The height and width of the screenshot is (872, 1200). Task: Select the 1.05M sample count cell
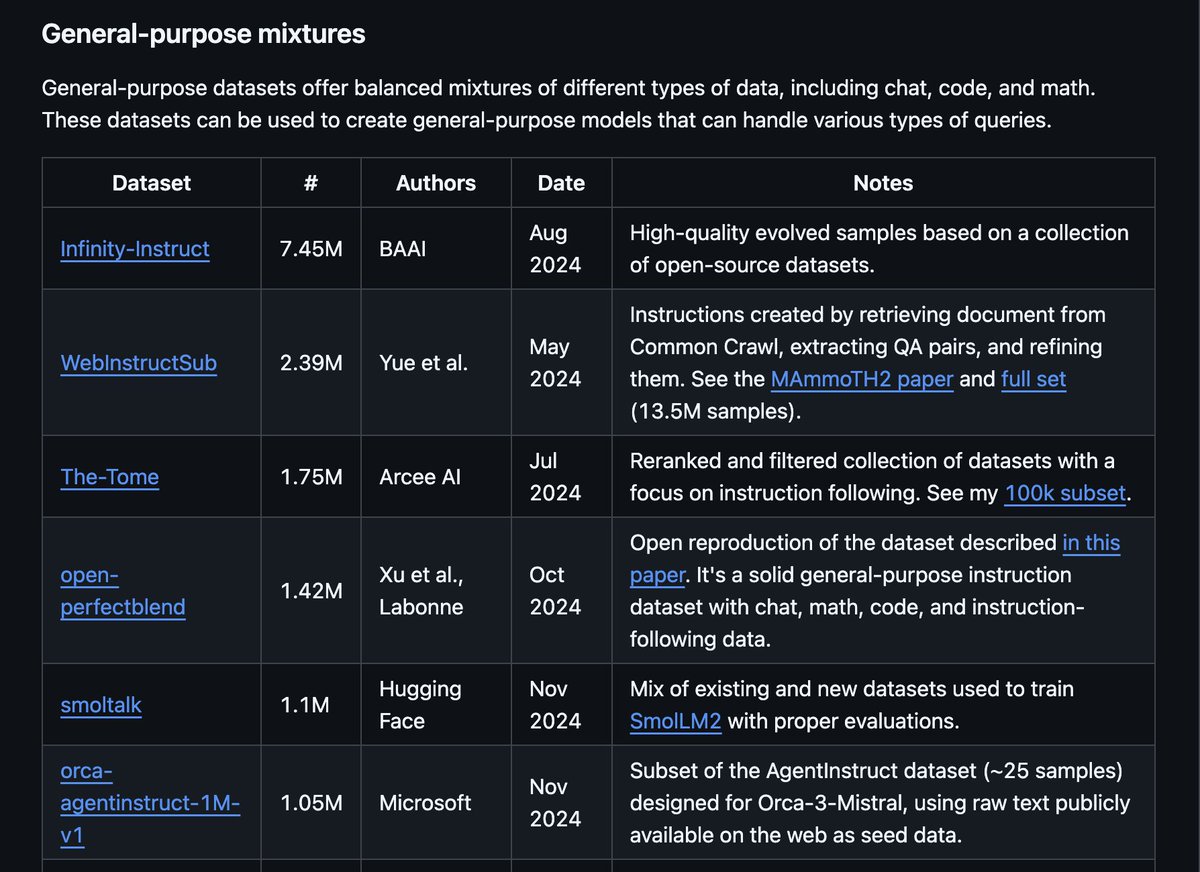311,803
